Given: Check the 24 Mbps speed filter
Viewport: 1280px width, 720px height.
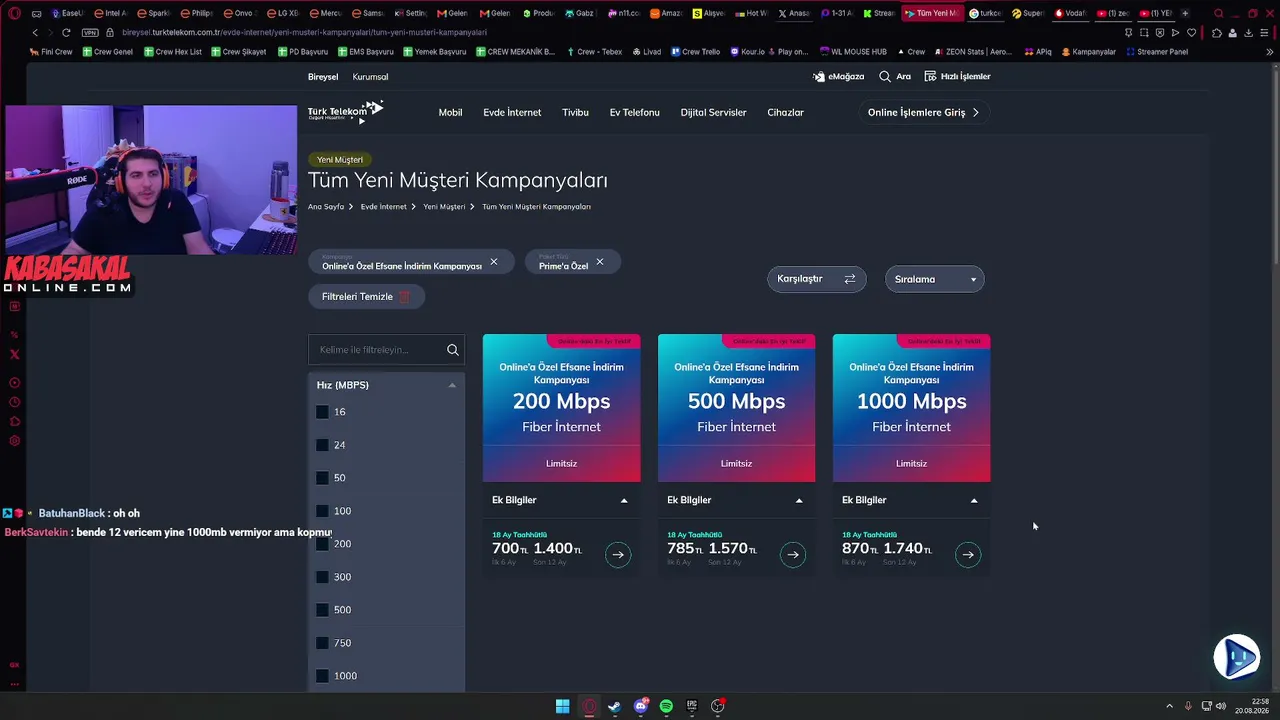Looking at the screenshot, I should coord(322,445).
